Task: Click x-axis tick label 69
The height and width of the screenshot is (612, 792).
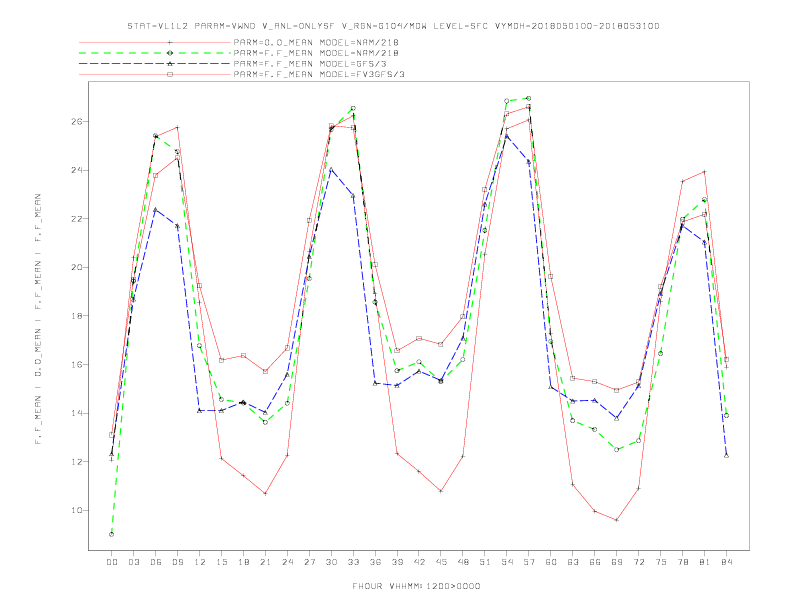Action: [617, 562]
